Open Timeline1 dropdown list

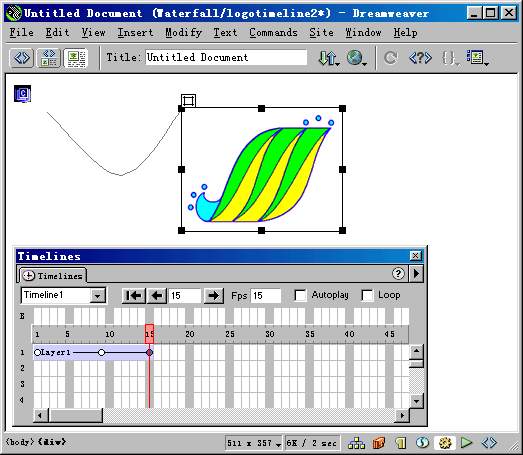98,296
